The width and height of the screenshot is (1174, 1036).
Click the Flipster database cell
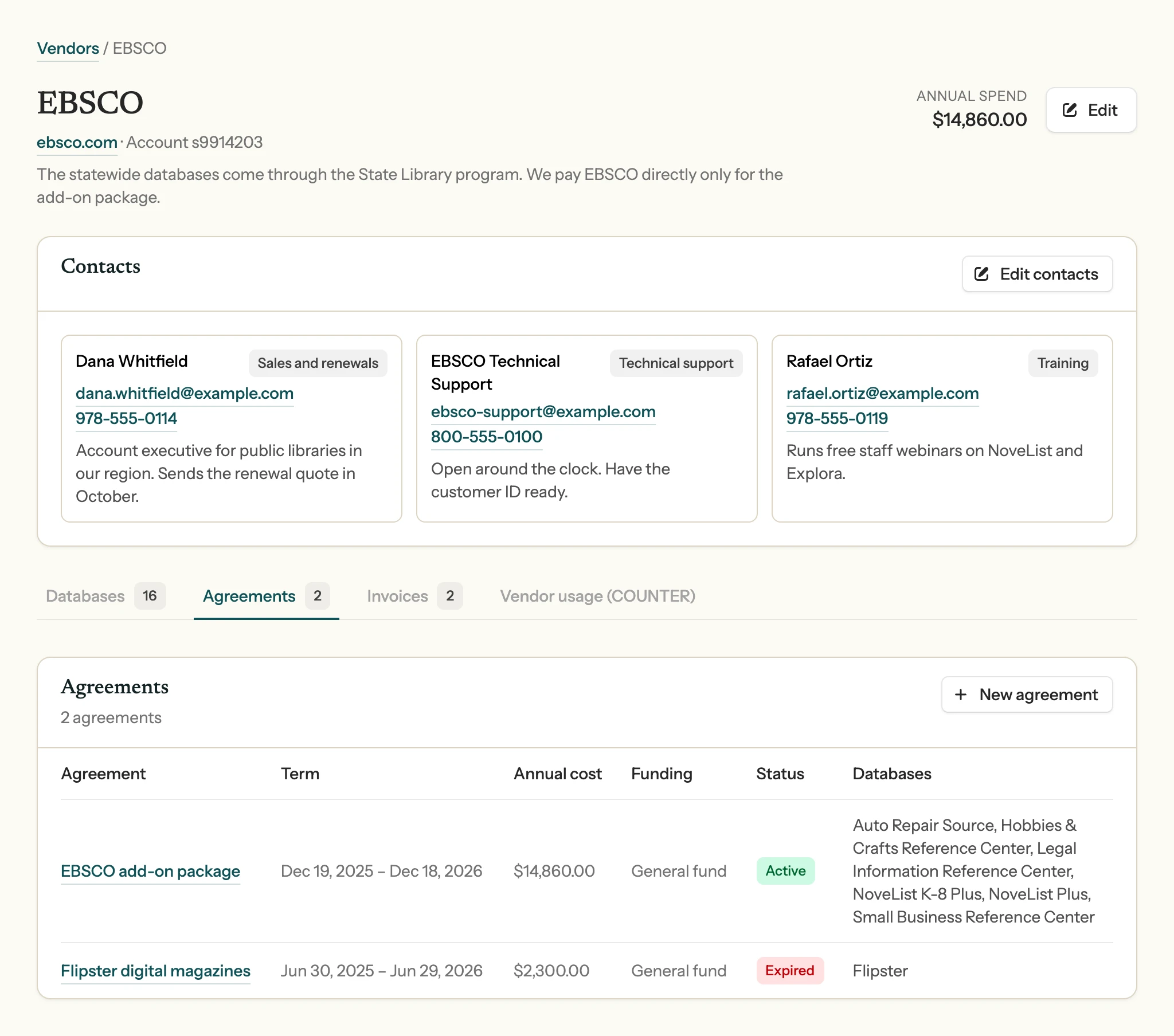(880, 971)
